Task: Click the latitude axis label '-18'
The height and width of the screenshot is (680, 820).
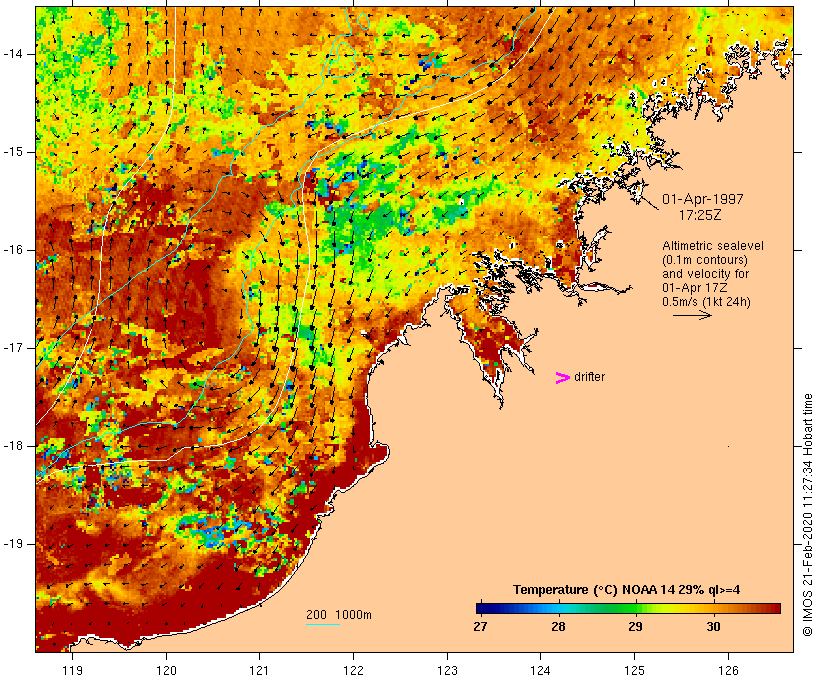Action: 13,446
